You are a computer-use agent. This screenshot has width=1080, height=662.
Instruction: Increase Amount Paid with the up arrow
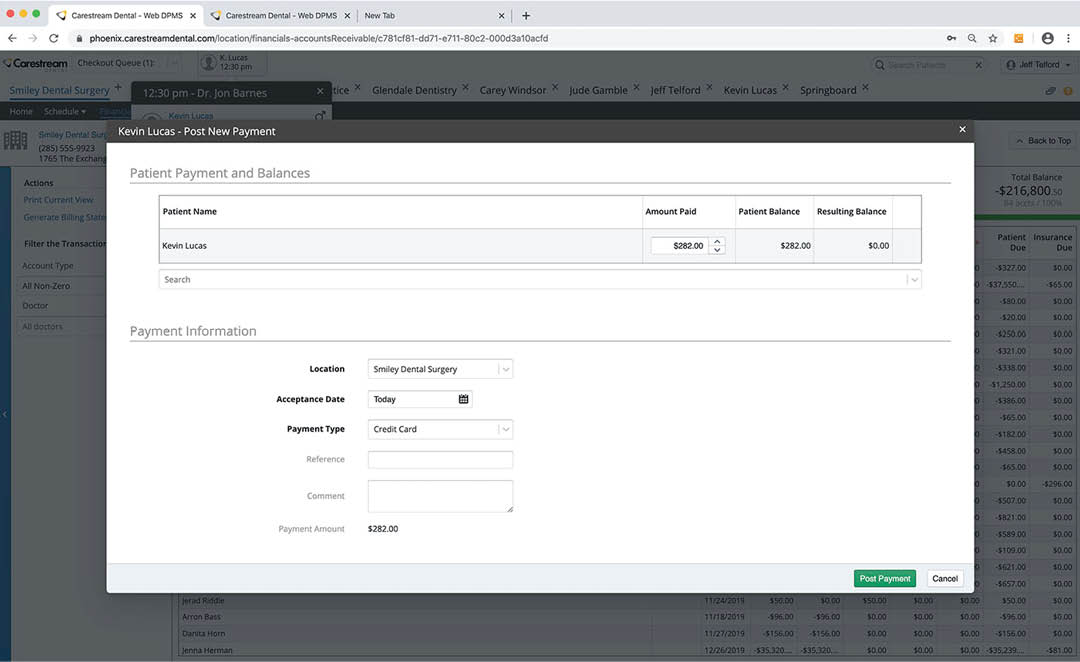pos(717,241)
